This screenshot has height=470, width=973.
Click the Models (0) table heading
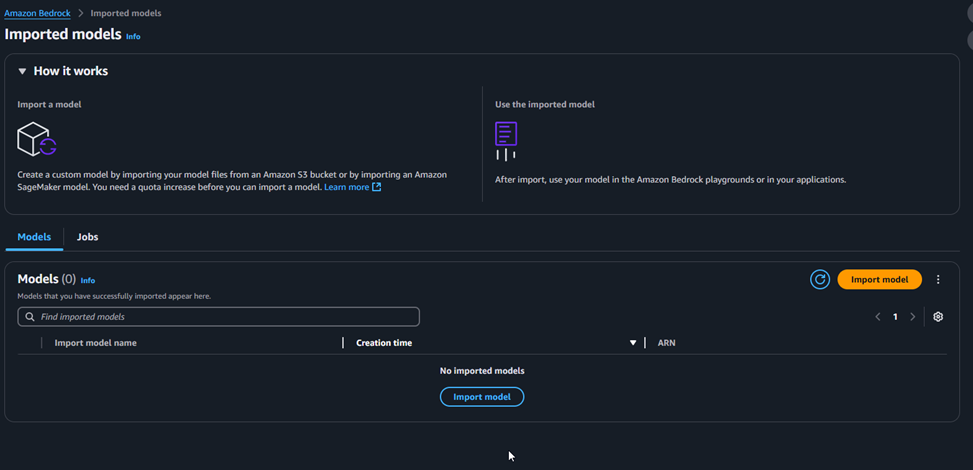47,279
